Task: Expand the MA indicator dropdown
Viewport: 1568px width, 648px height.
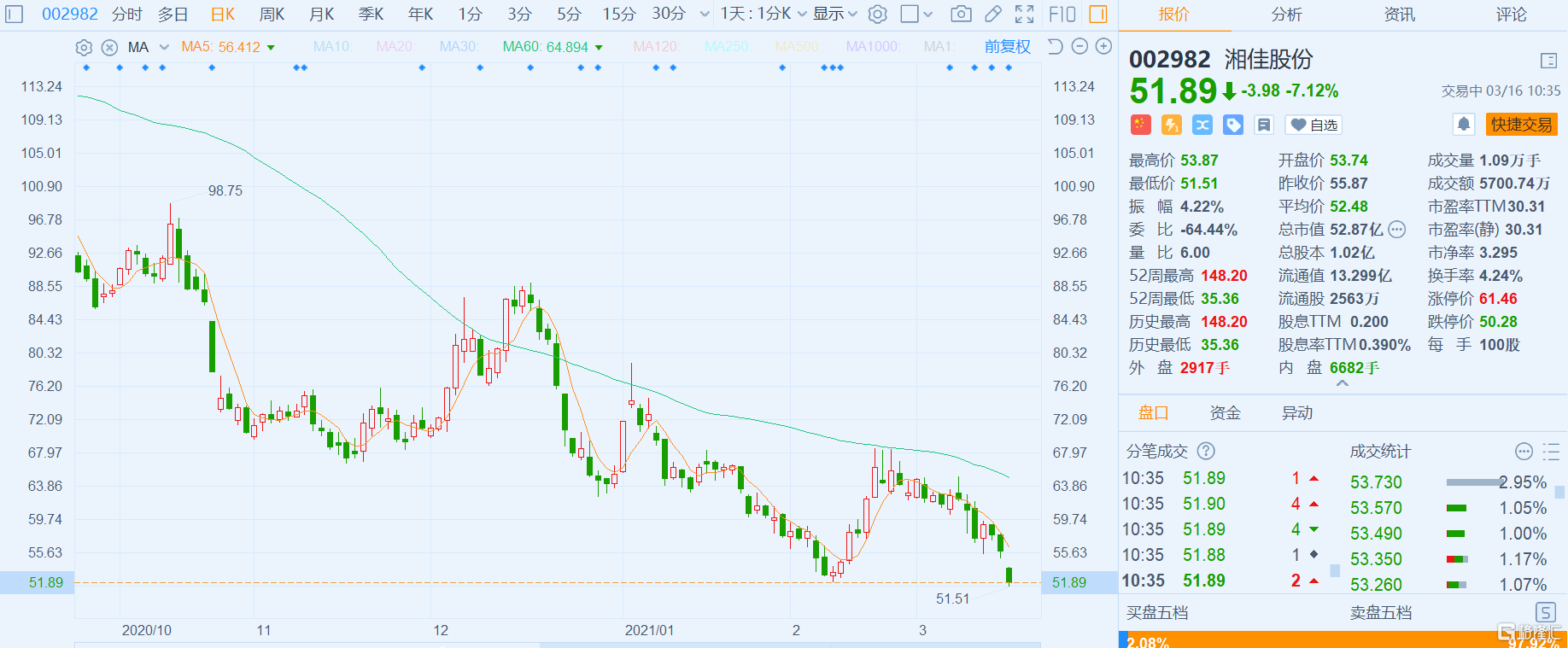Action: pyautogui.click(x=164, y=47)
